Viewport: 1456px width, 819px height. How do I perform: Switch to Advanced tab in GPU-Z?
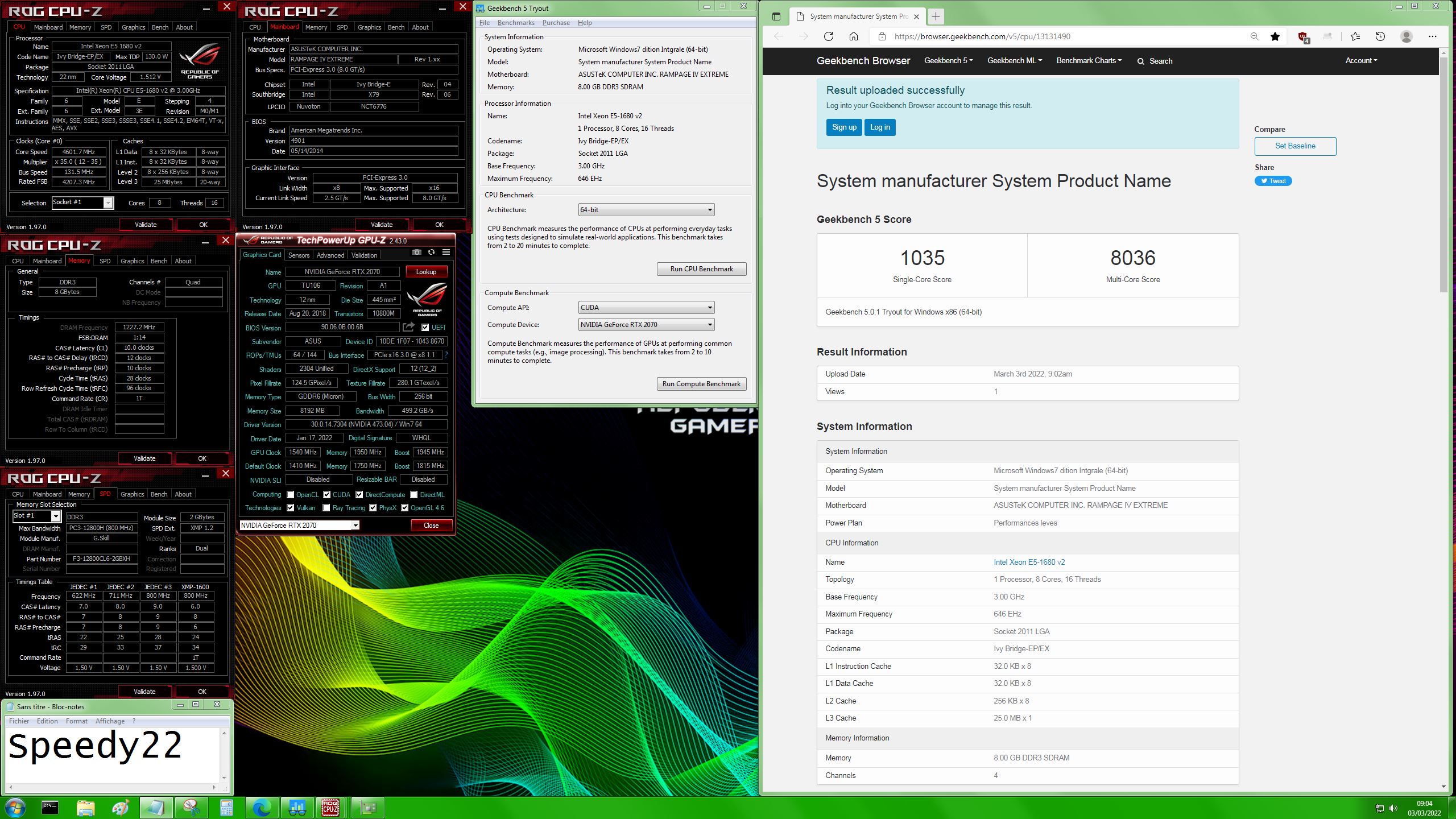[x=330, y=255]
